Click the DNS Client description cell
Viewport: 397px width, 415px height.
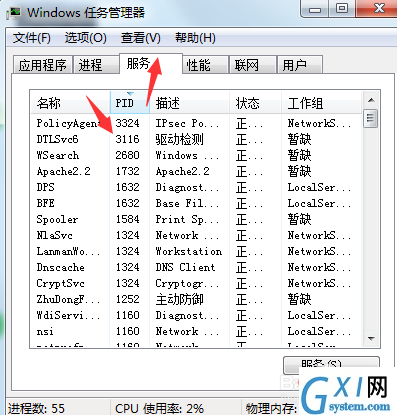tap(185, 267)
